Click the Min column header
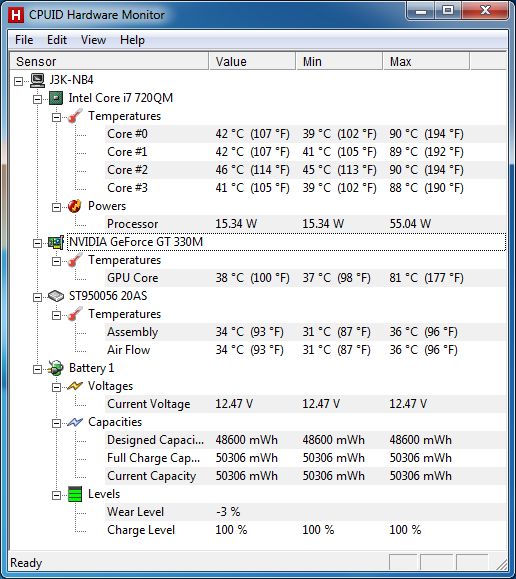The image size is (516, 579). point(339,61)
